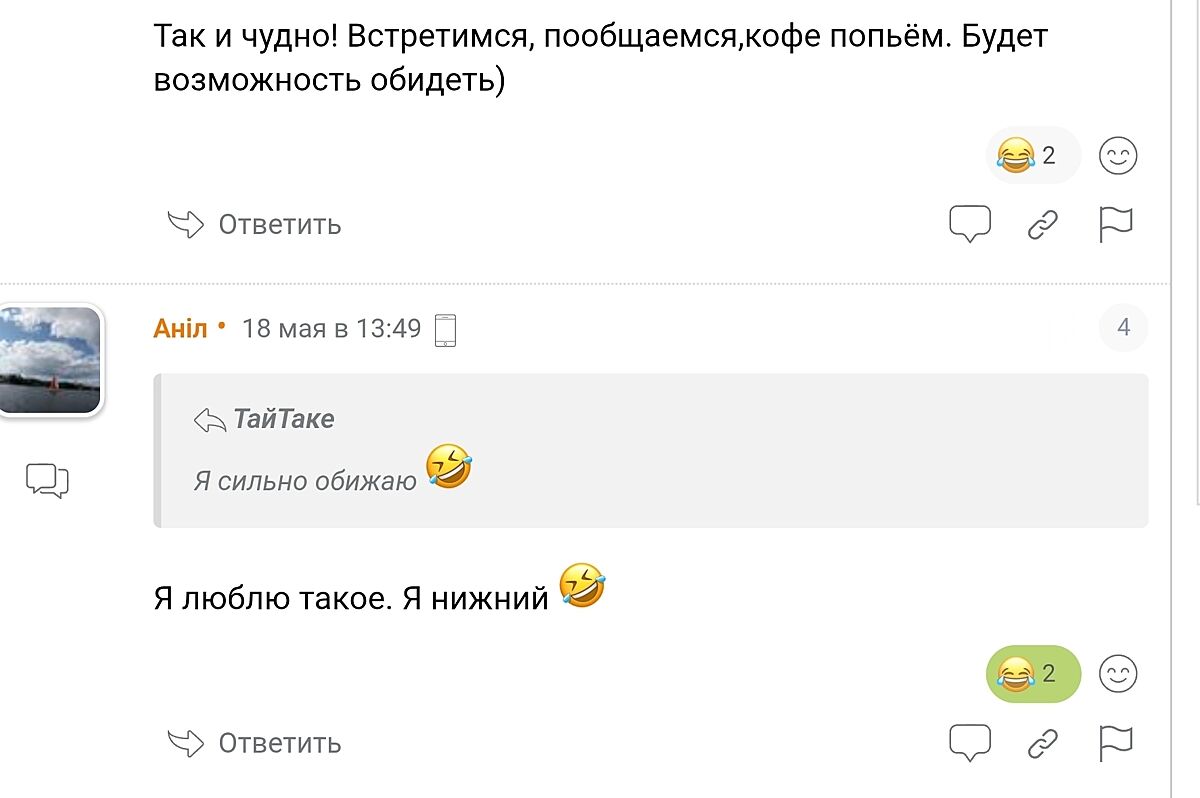Viewport: 1200px width, 798px height.
Task: Copy the link icon of the top comment
Action: pos(1043,226)
